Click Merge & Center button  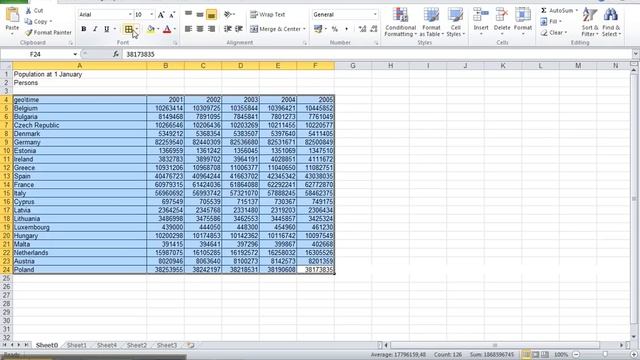pos(275,29)
